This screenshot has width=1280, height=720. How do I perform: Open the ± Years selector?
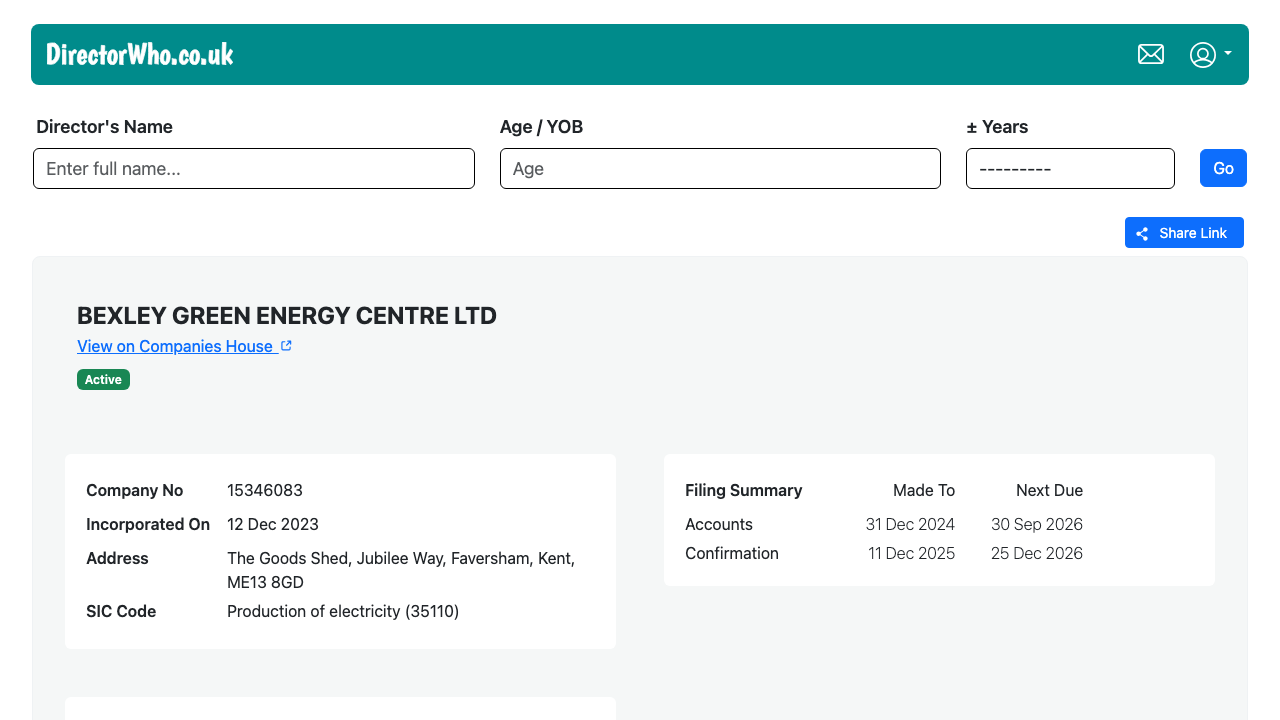click(x=1070, y=168)
